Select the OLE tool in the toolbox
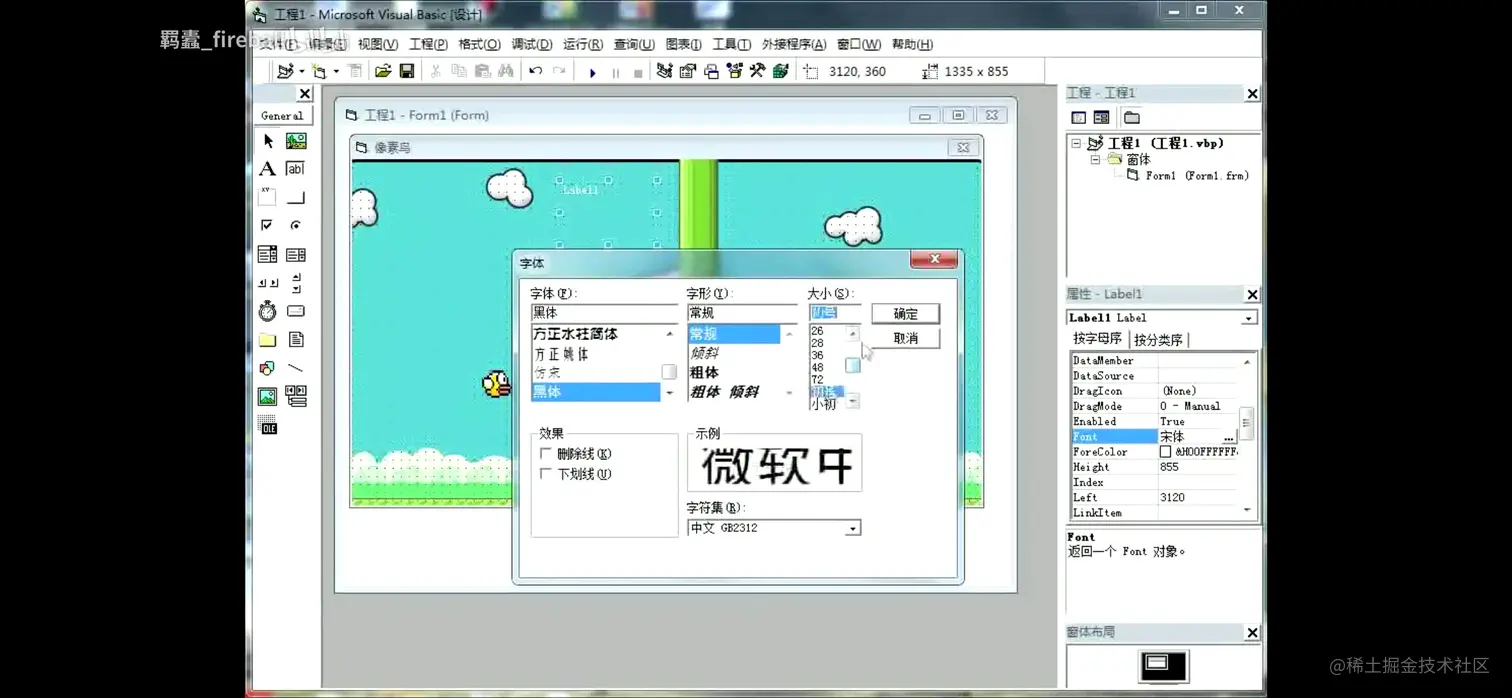 [268, 426]
